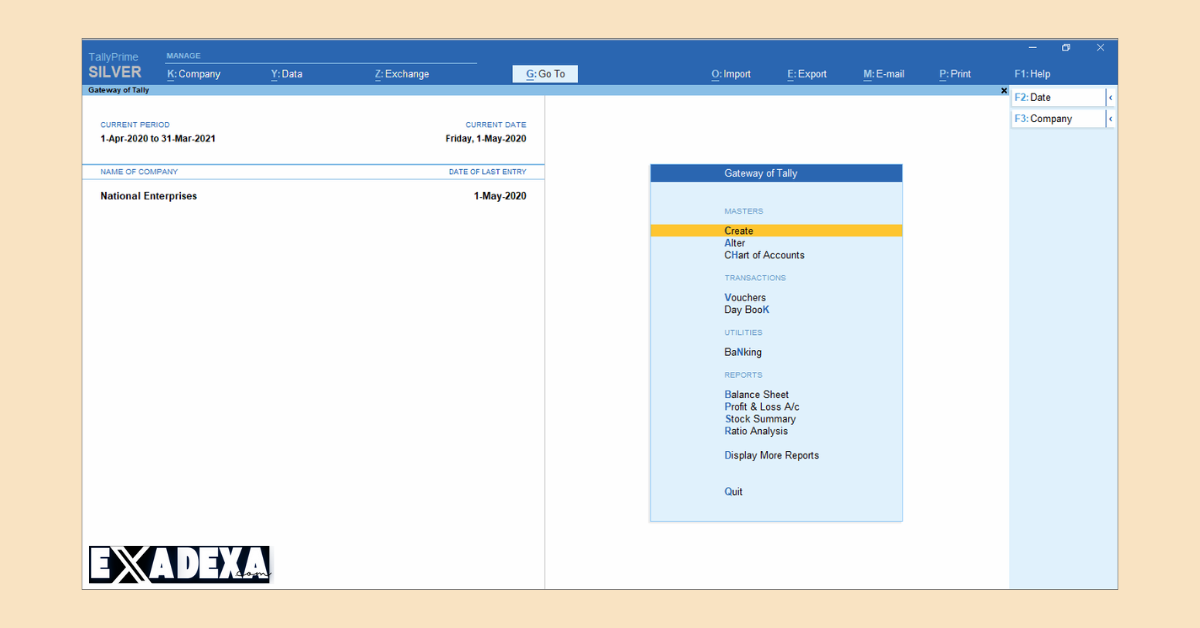1200x628 pixels.
Task: Open the E: Export option
Action: point(806,73)
